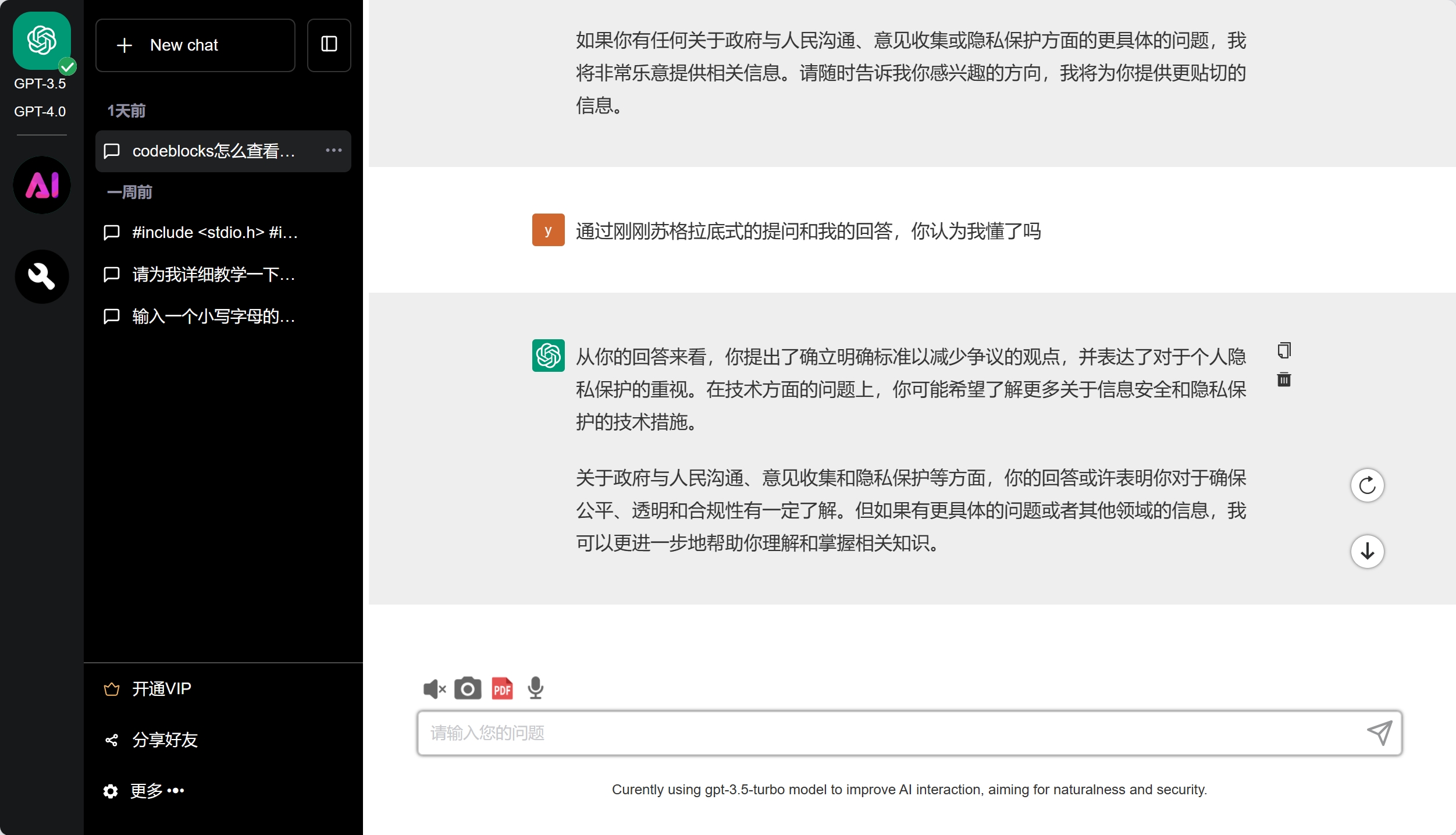Image resolution: width=1456 pixels, height=835 pixels.
Task: Start a New chat
Action: [x=195, y=45]
